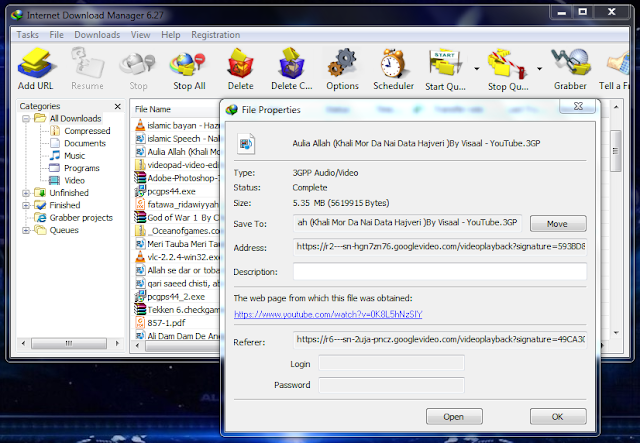The height and width of the screenshot is (443, 640).
Task: Open the Scheduler from the toolbar
Action: 393,69
